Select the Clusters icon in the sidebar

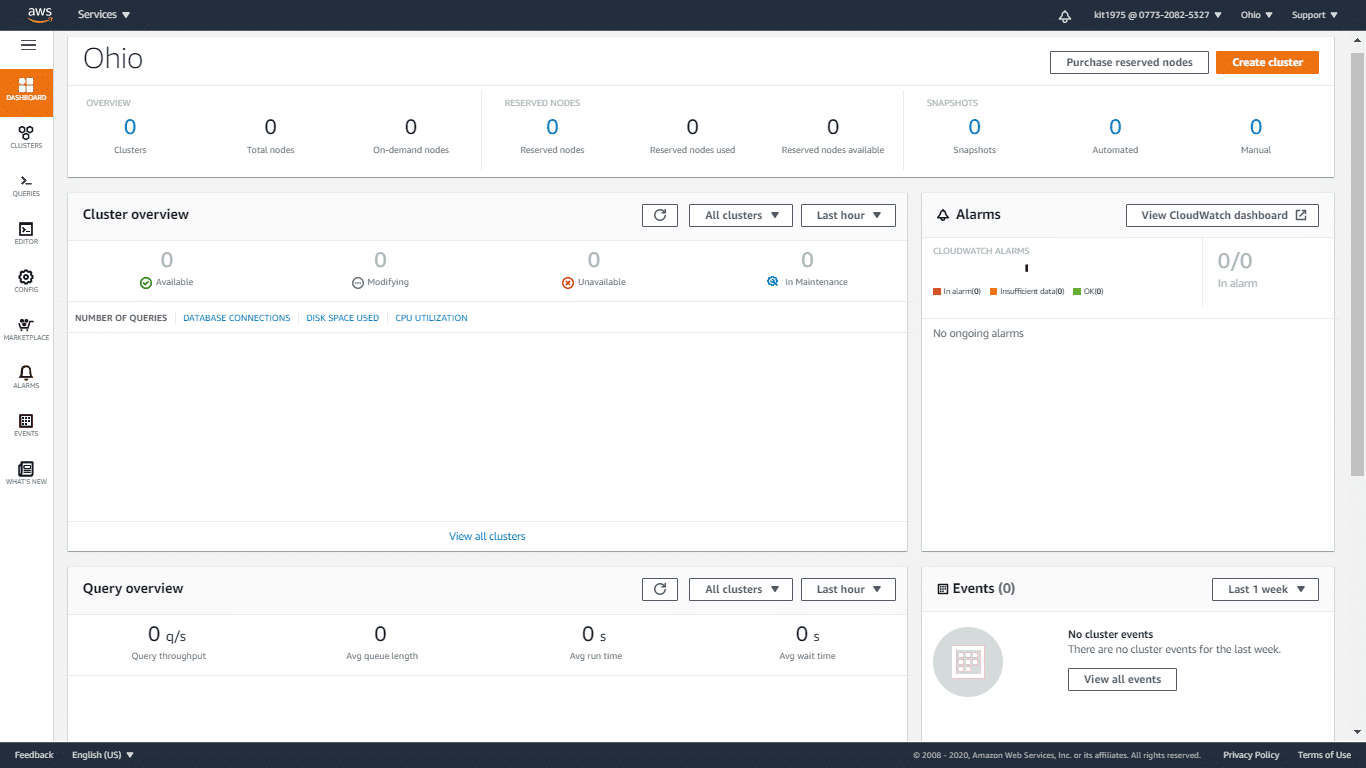click(26, 137)
